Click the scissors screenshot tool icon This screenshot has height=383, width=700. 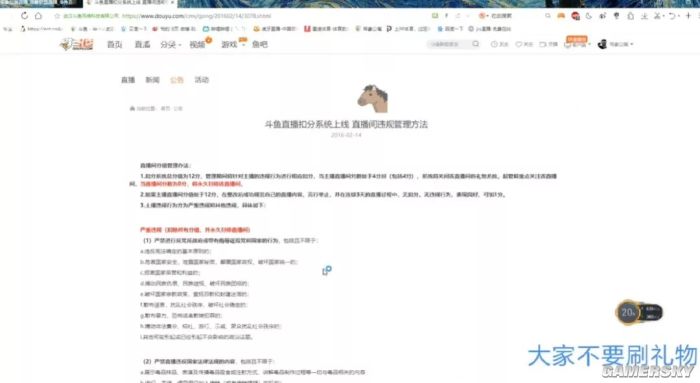(658, 16)
